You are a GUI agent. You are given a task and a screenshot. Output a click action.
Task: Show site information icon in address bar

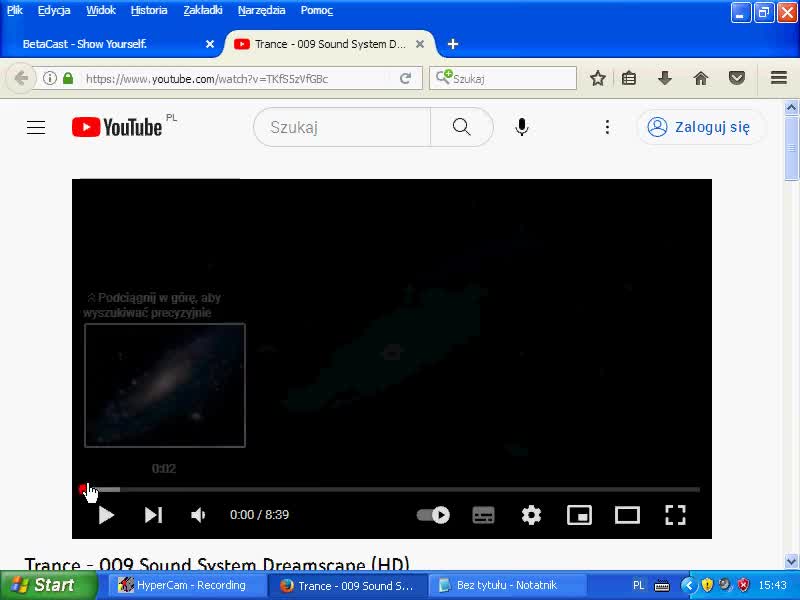click(49, 78)
